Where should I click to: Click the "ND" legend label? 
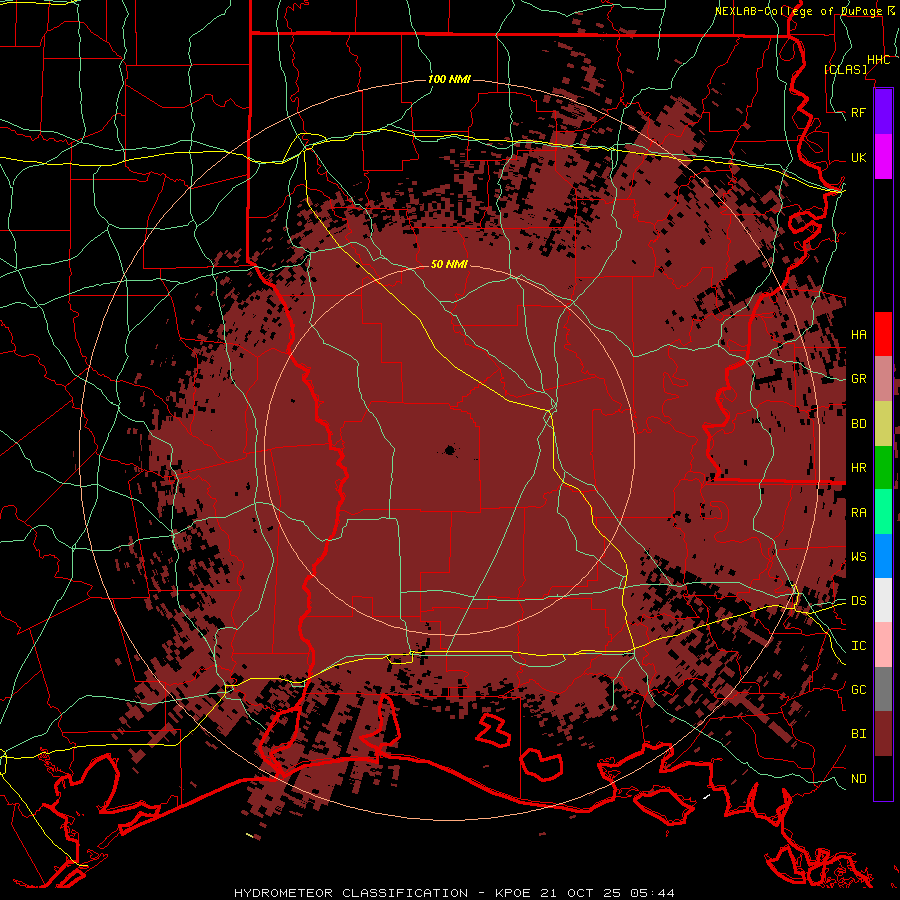(858, 779)
